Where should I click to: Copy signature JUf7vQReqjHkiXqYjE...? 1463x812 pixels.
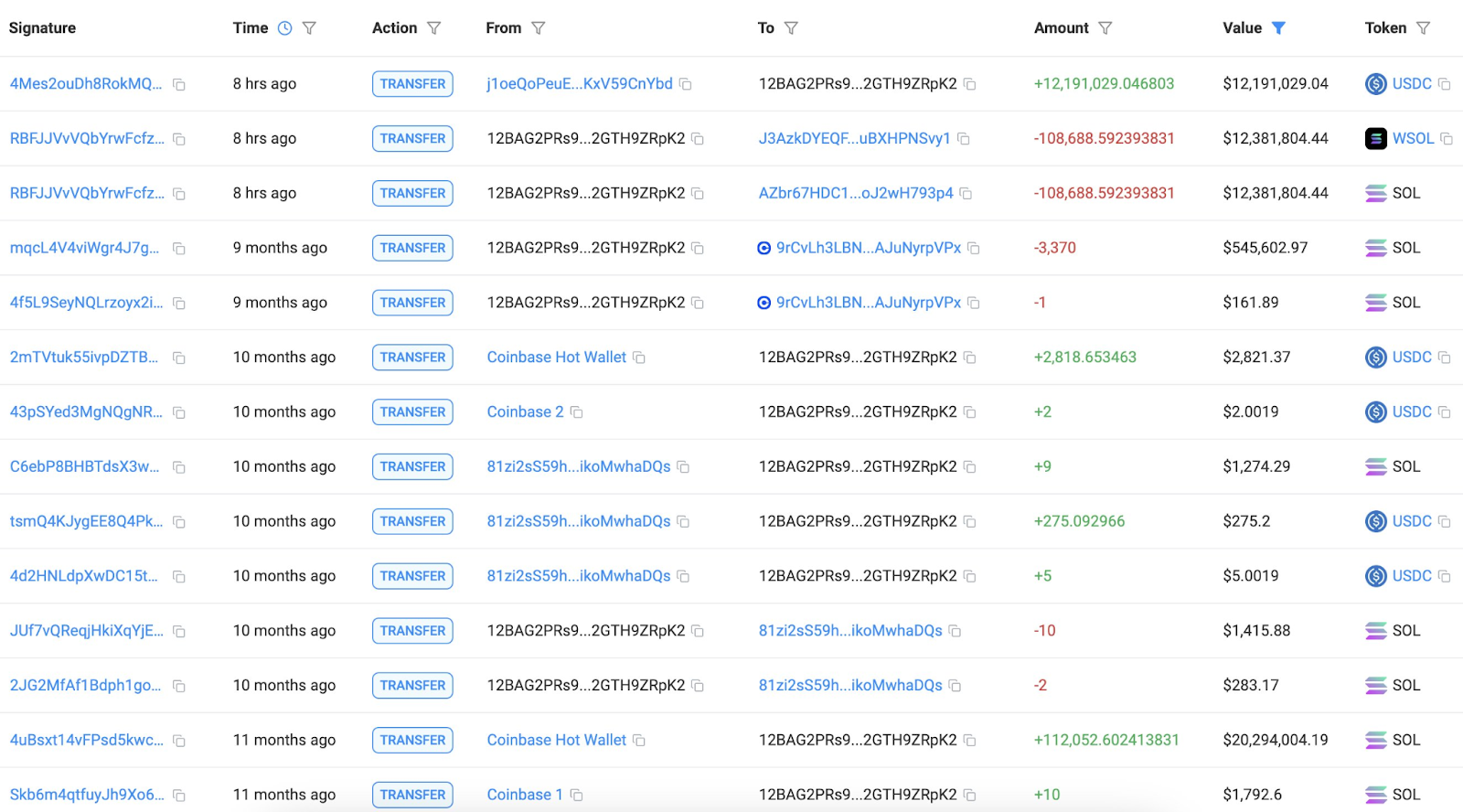click(x=179, y=632)
